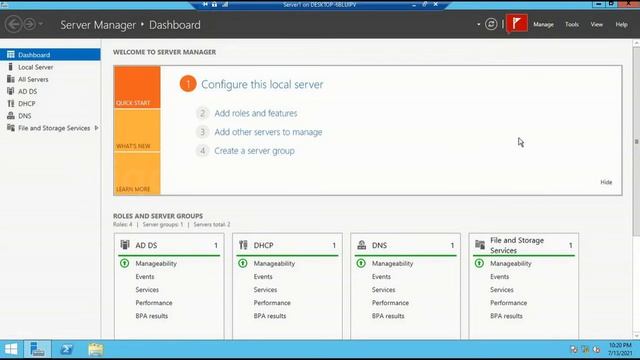Click Create a server group link
This screenshot has width=640, height=360.
[254, 151]
